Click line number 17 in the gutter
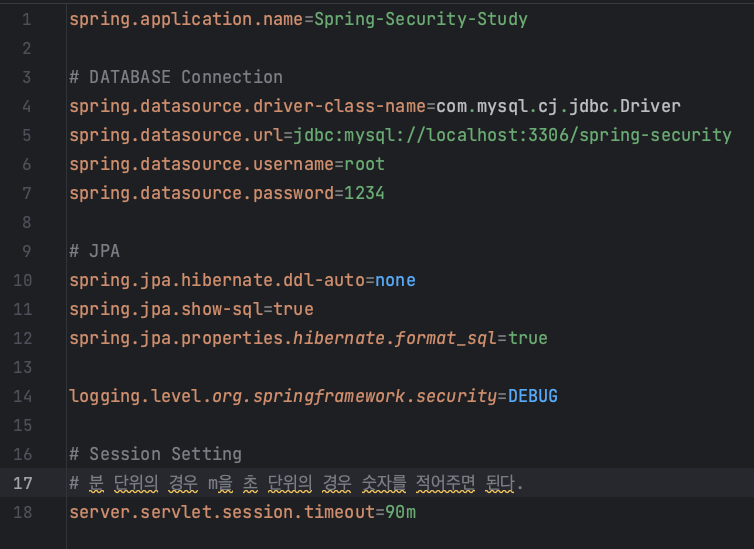The image size is (754, 549). click(x=23, y=483)
